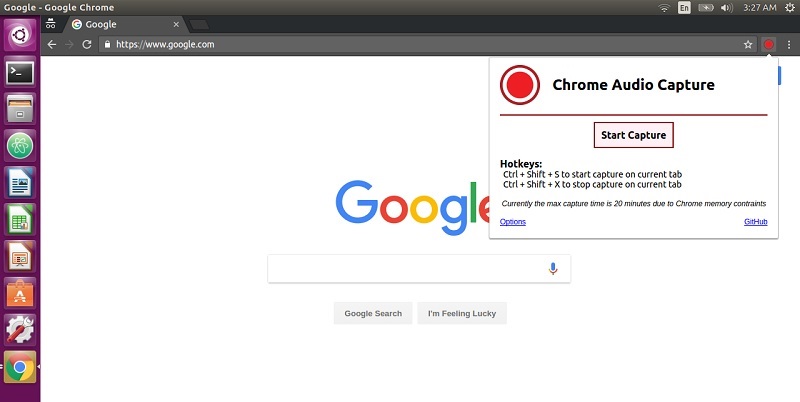Click the Google search input box
800x402 pixels.
pyautogui.click(x=419, y=269)
